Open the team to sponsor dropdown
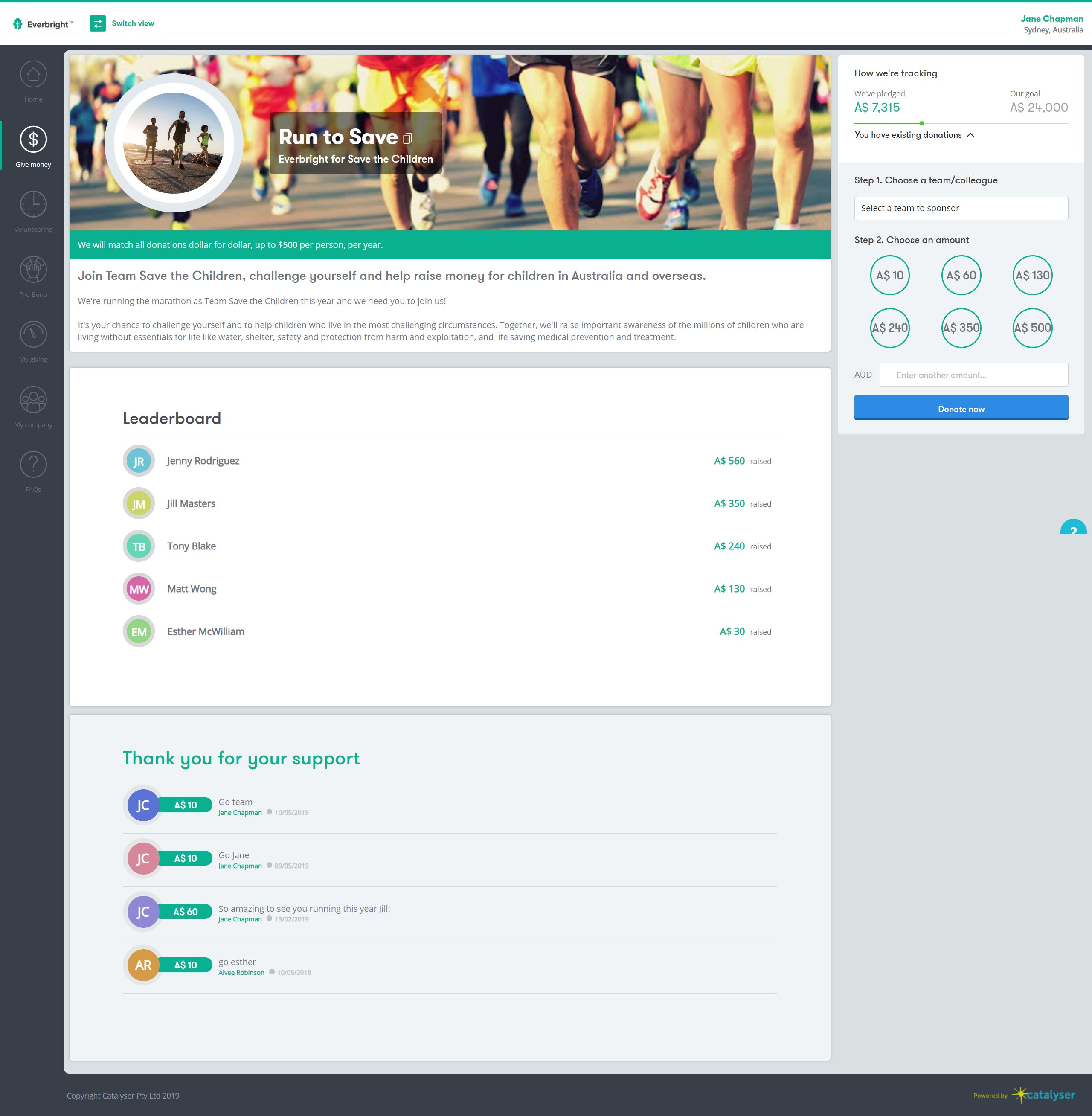The image size is (1092, 1116). (x=961, y=208)
